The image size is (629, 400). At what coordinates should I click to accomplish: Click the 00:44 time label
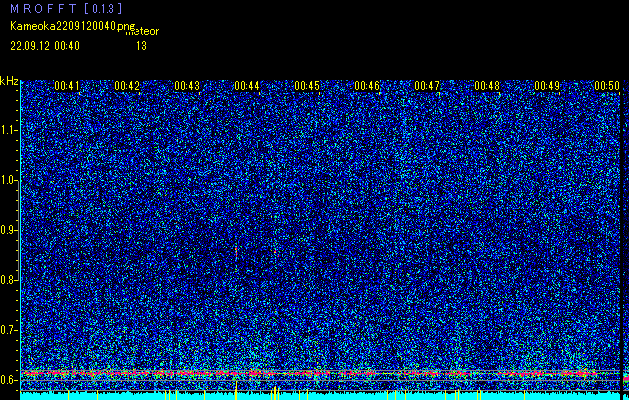tap(247, 86)
